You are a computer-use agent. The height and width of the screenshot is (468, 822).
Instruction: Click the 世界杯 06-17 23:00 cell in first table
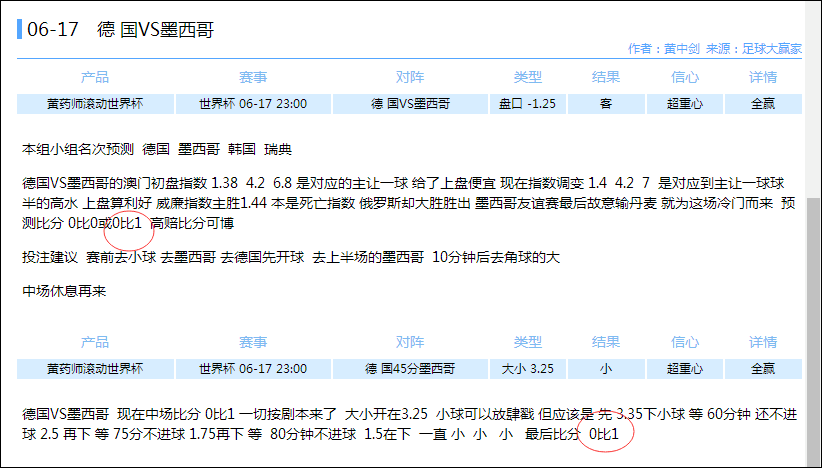(253, 104)
